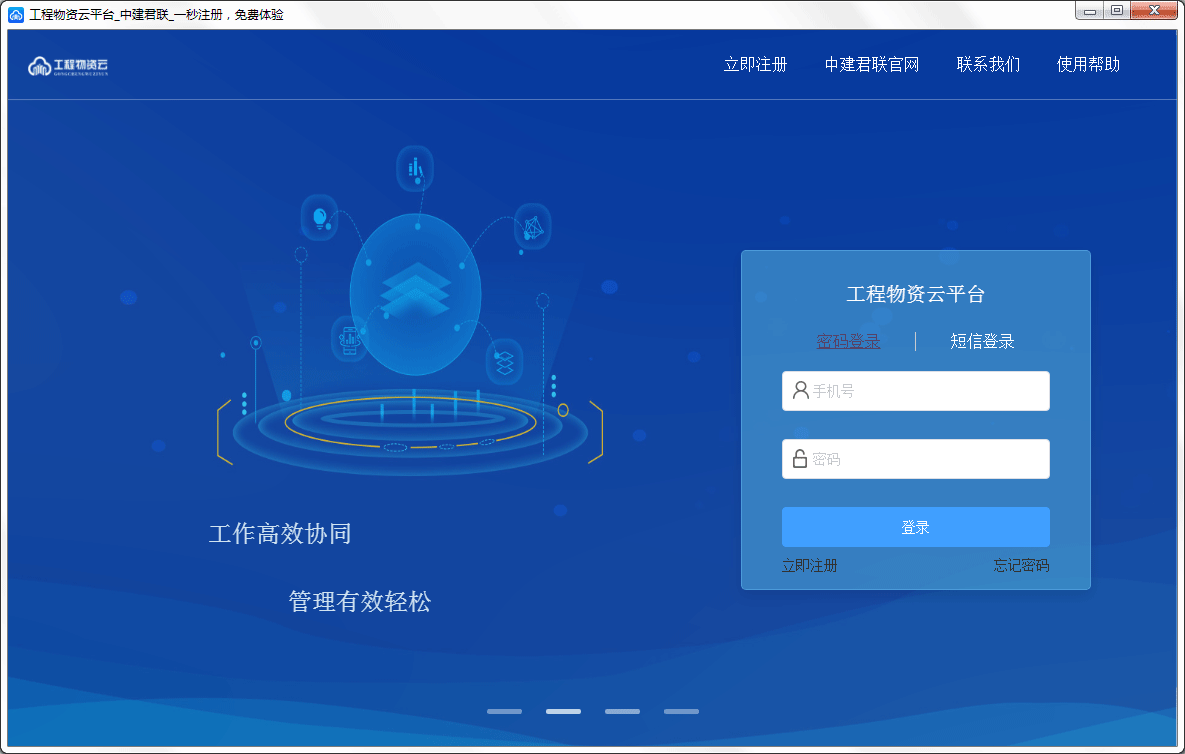Focus the 手机号 input field
Image resolution: width=1185 pixels, height=754 pixels.
[x=915, y=391]
